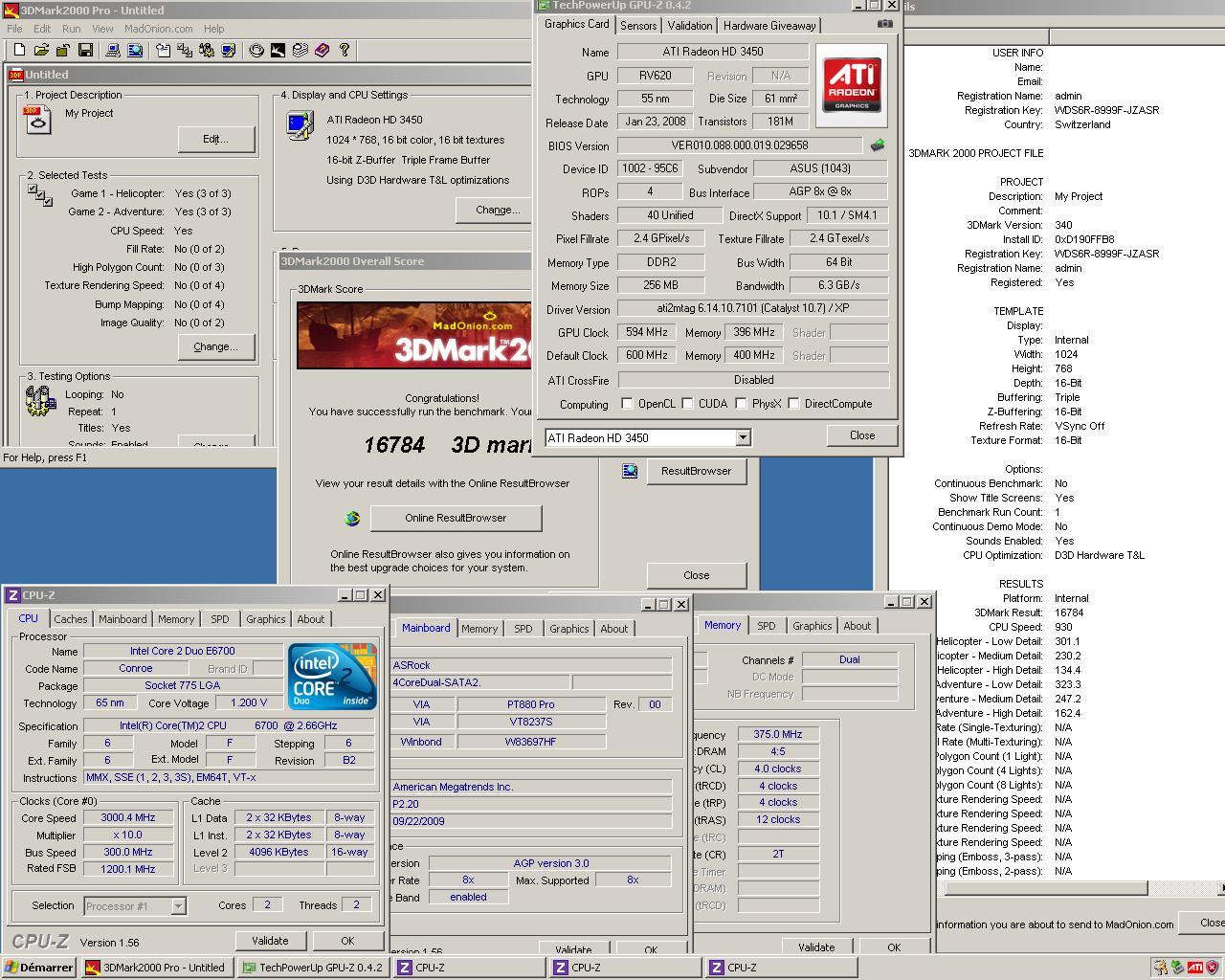The image size is (1225, 980).
Task: Click the red security shield tray icon
Action: click(1213, 968)
